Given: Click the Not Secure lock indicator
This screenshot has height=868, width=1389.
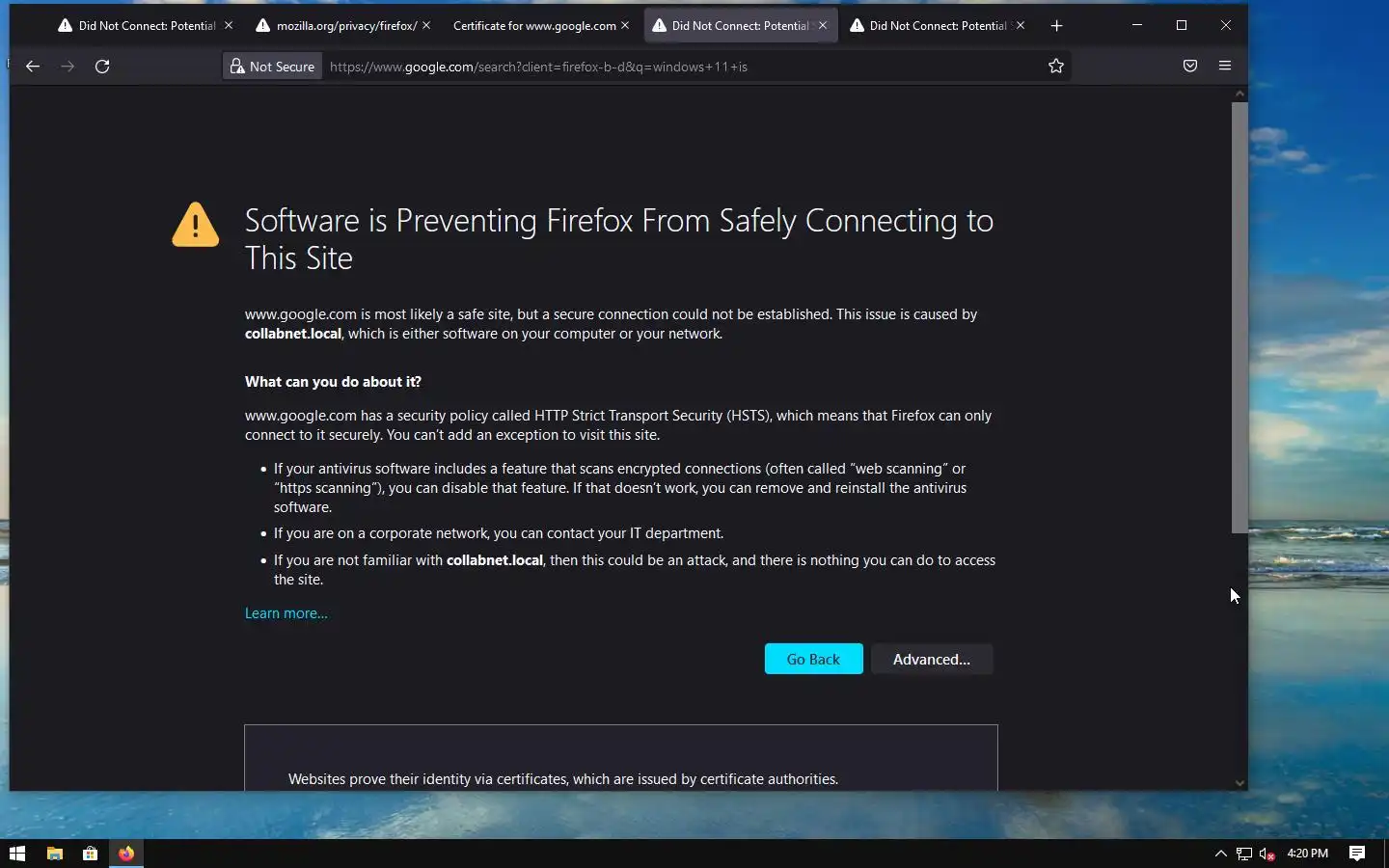Looking at the screenshot, I should click(273, 67).
